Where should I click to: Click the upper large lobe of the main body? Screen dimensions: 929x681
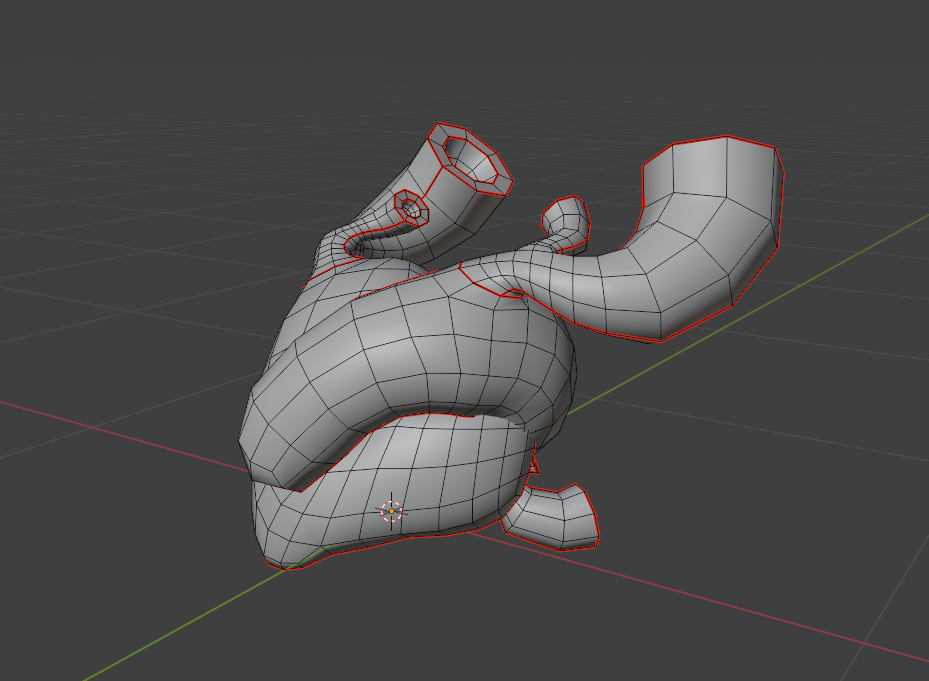click(x=420, y=350)
